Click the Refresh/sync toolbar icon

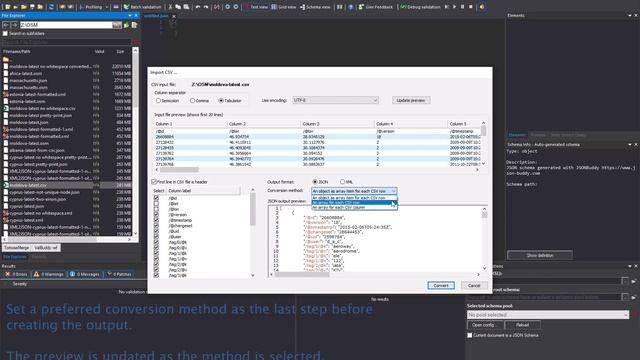tap(51, 7)
